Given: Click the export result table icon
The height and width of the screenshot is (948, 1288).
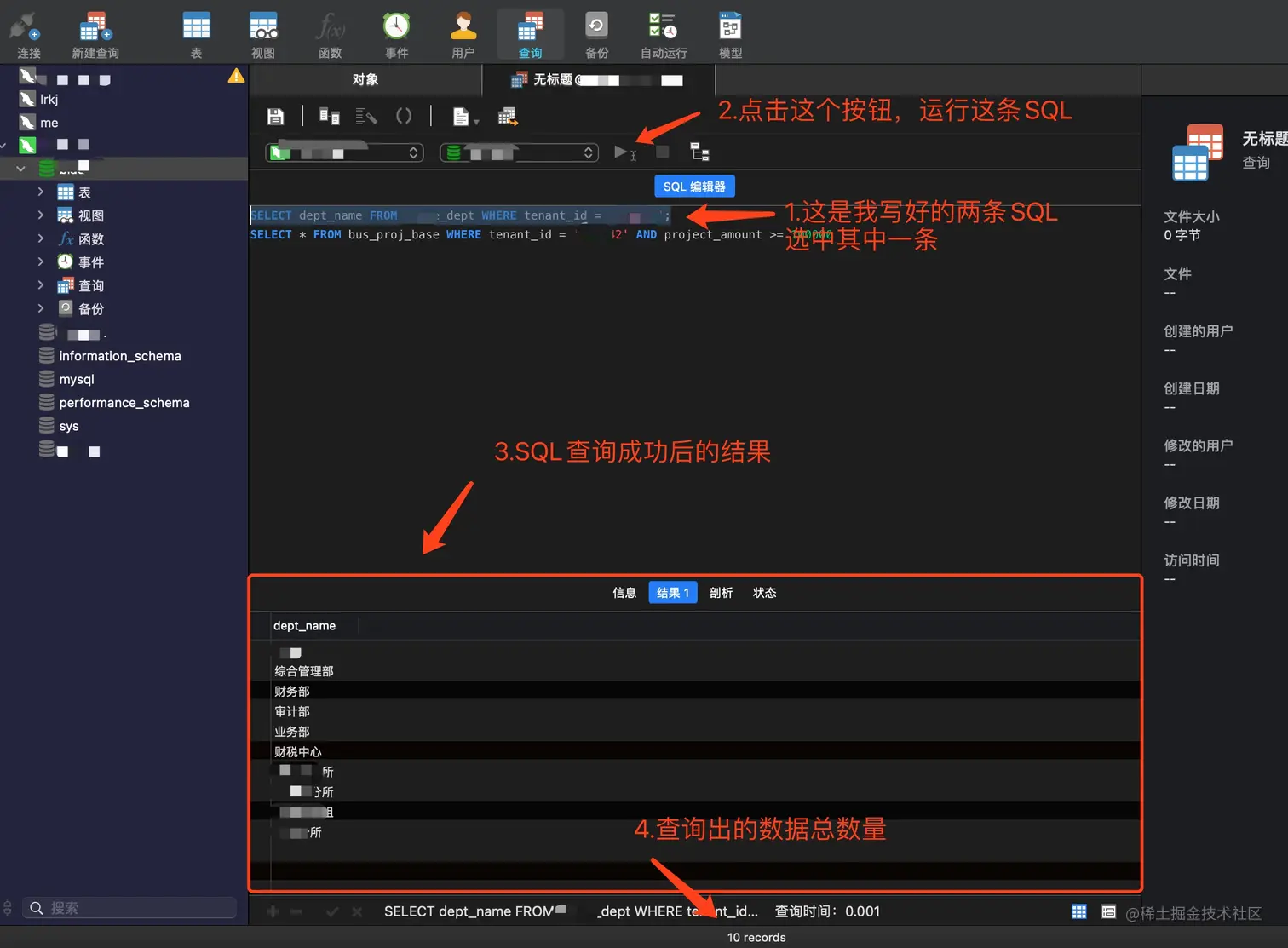Looking at the screenshot, I should [508, 116].
